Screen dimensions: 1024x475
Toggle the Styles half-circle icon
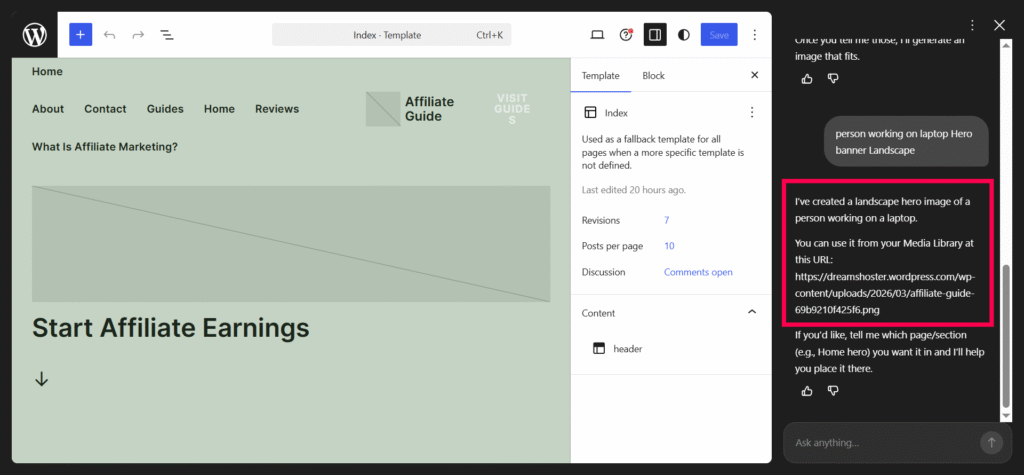(x=684, y=35)
